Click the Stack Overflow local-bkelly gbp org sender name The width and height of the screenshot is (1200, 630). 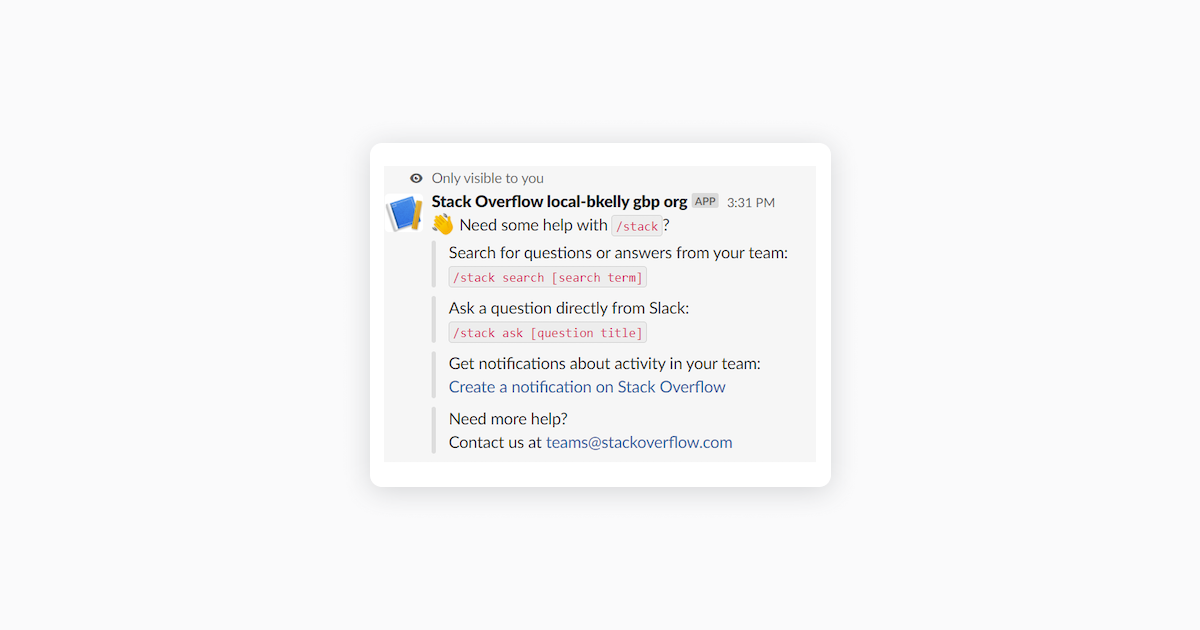click(559, 202)
